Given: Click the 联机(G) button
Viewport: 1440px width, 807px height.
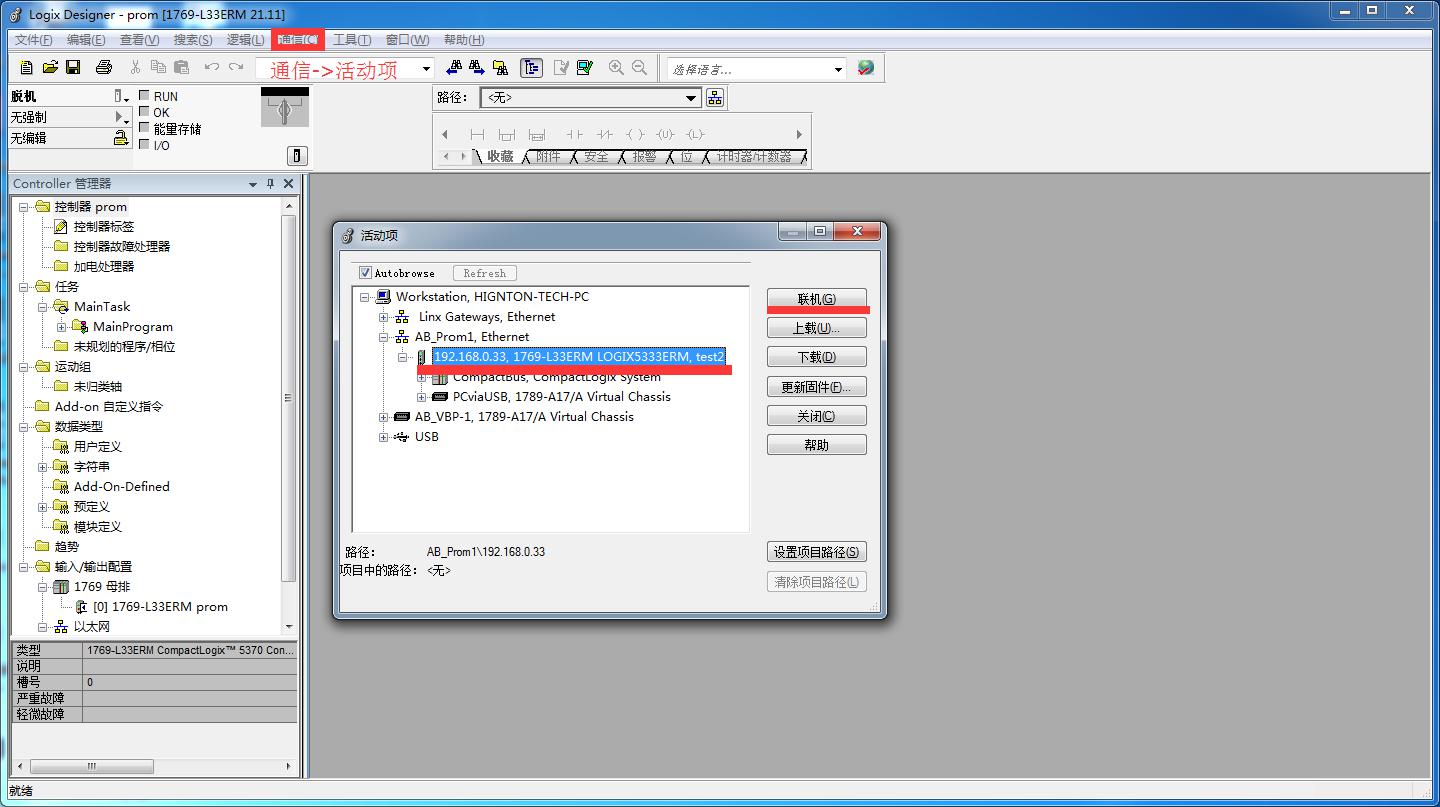Looking at the screenshot, I should pos(817,298).
